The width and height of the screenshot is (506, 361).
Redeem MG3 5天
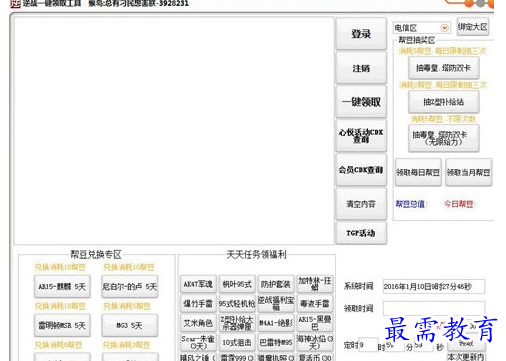(130, 325)
